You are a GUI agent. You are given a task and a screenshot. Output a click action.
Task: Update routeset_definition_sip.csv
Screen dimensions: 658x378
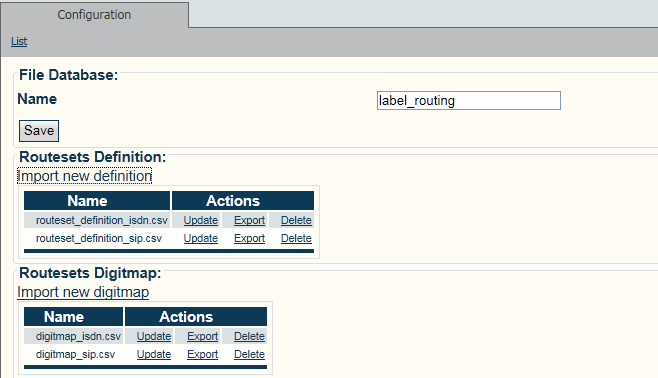(201, 238)
